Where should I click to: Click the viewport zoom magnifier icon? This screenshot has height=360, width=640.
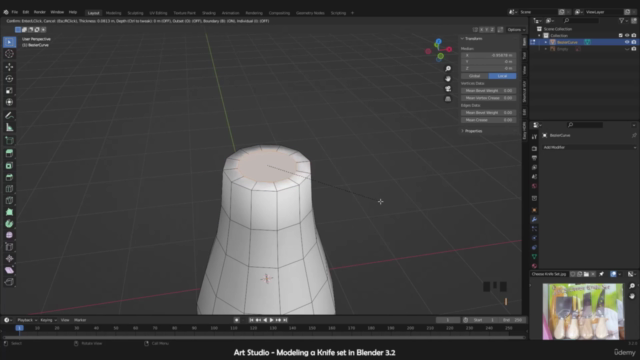coord(448,69)
